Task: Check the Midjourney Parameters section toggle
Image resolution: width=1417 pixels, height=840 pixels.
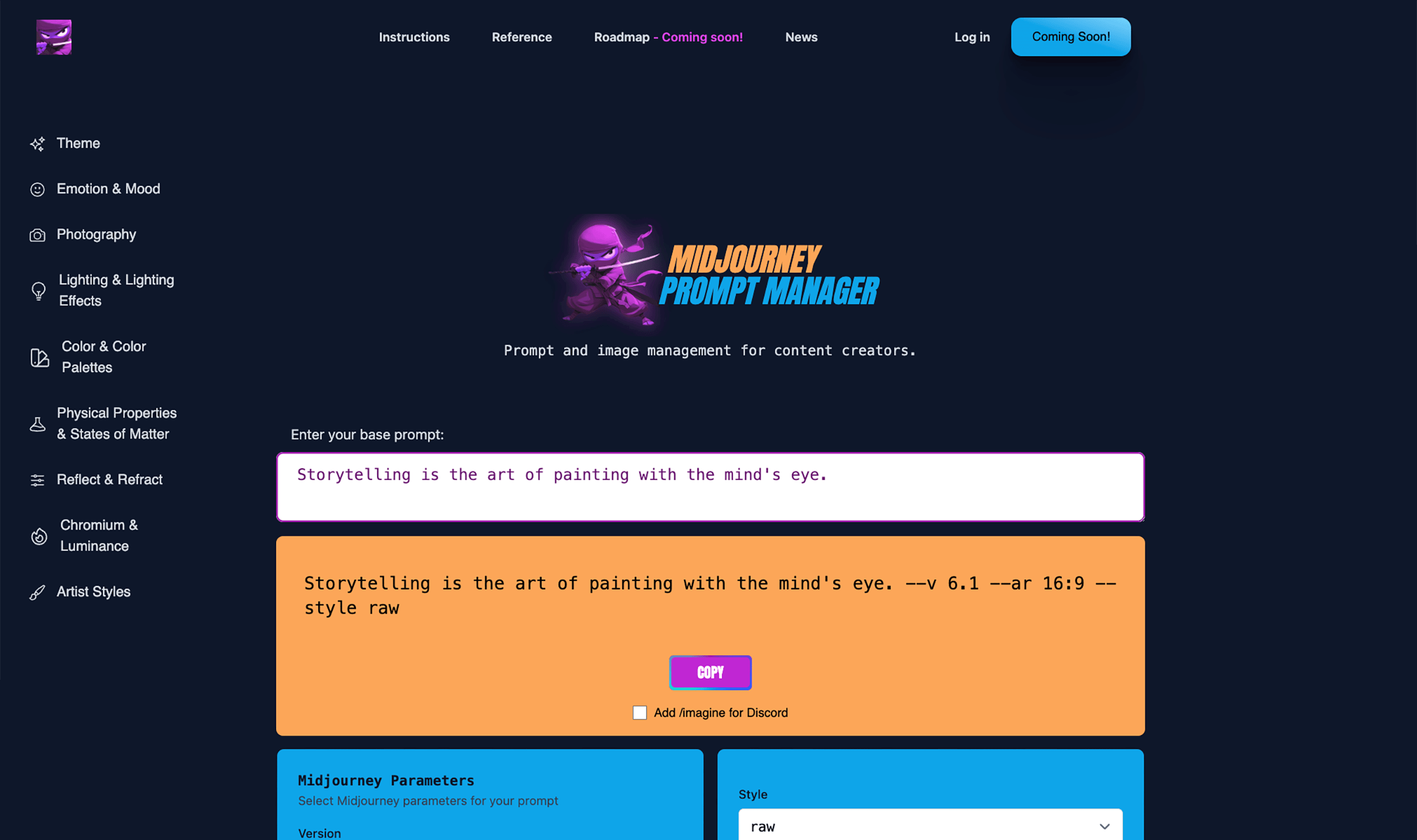Action: [x=387, y=780]
